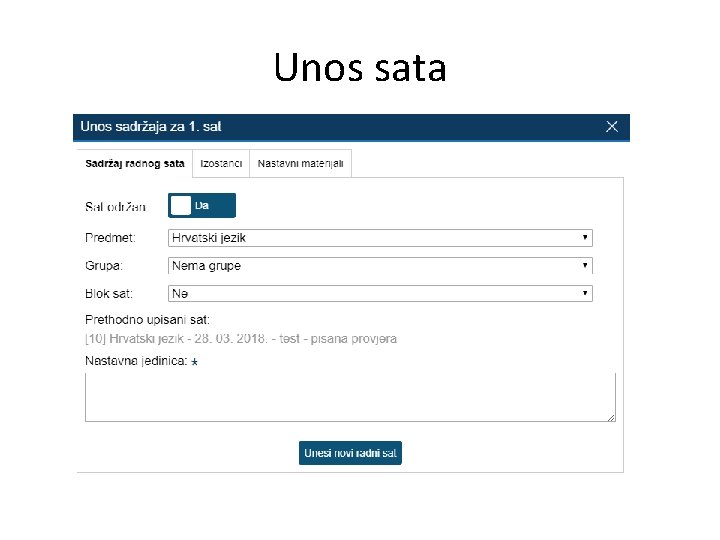Close the Unos sadržaja dialog with X
The width and height of the screenshot is (720, 540).
(612, 126)
